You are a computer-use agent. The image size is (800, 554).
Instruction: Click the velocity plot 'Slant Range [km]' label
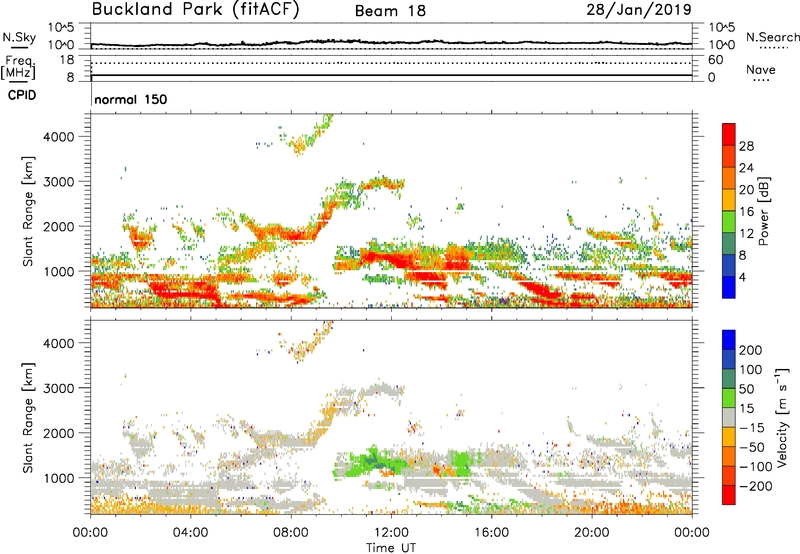pyautogui.click(x=28, y=417)
